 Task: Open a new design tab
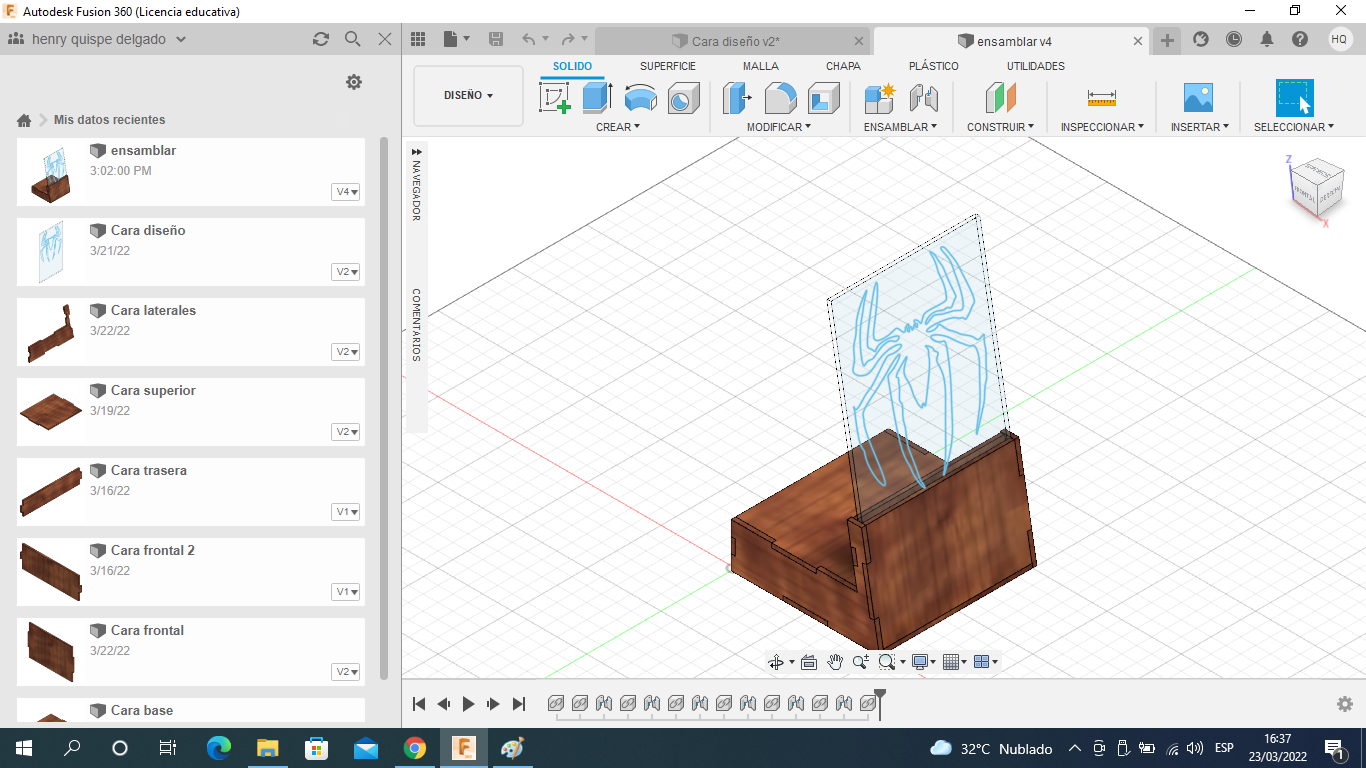pyautogui.click(x=1167, y=40)
